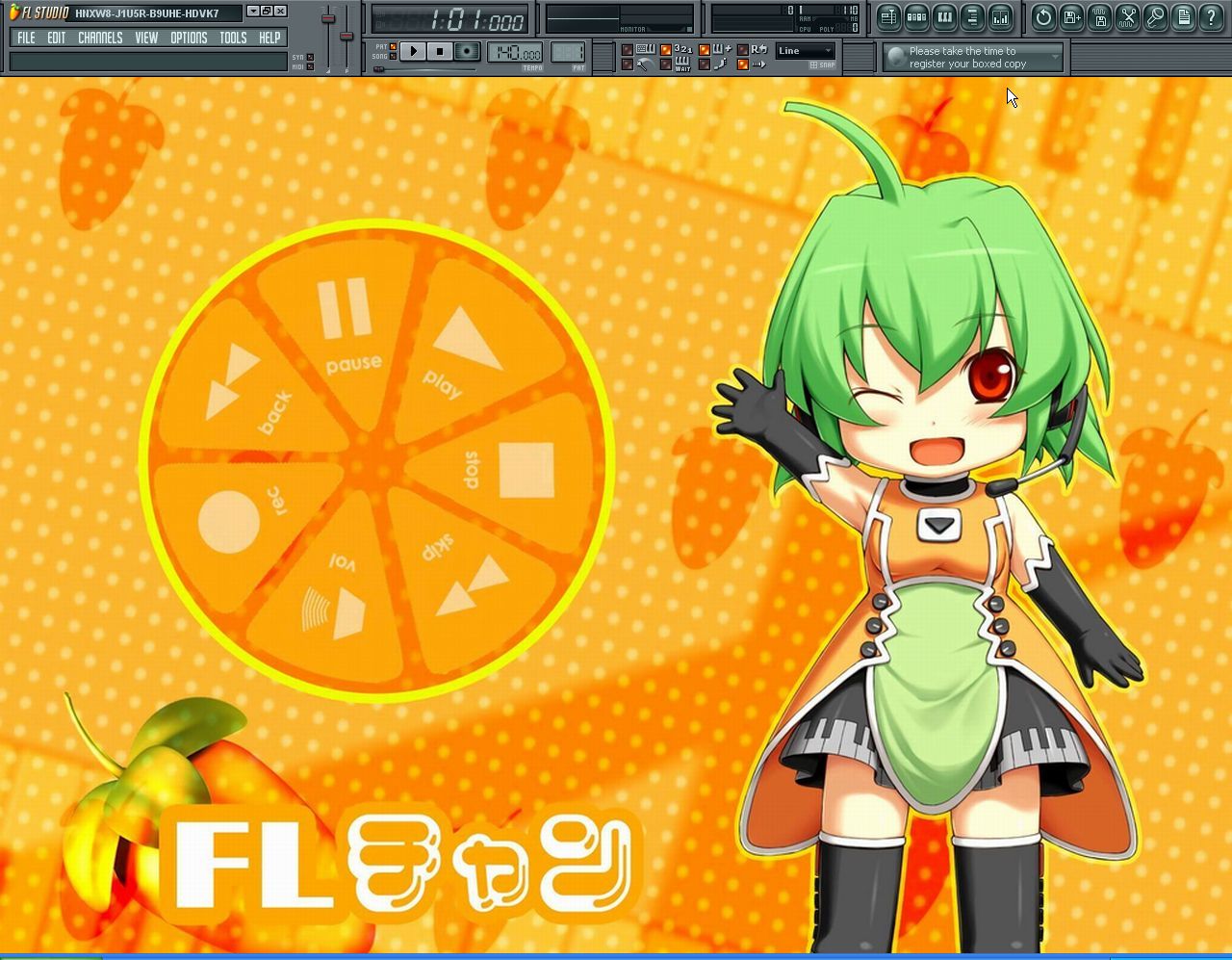Toggle the metronome

click(628, 65)
